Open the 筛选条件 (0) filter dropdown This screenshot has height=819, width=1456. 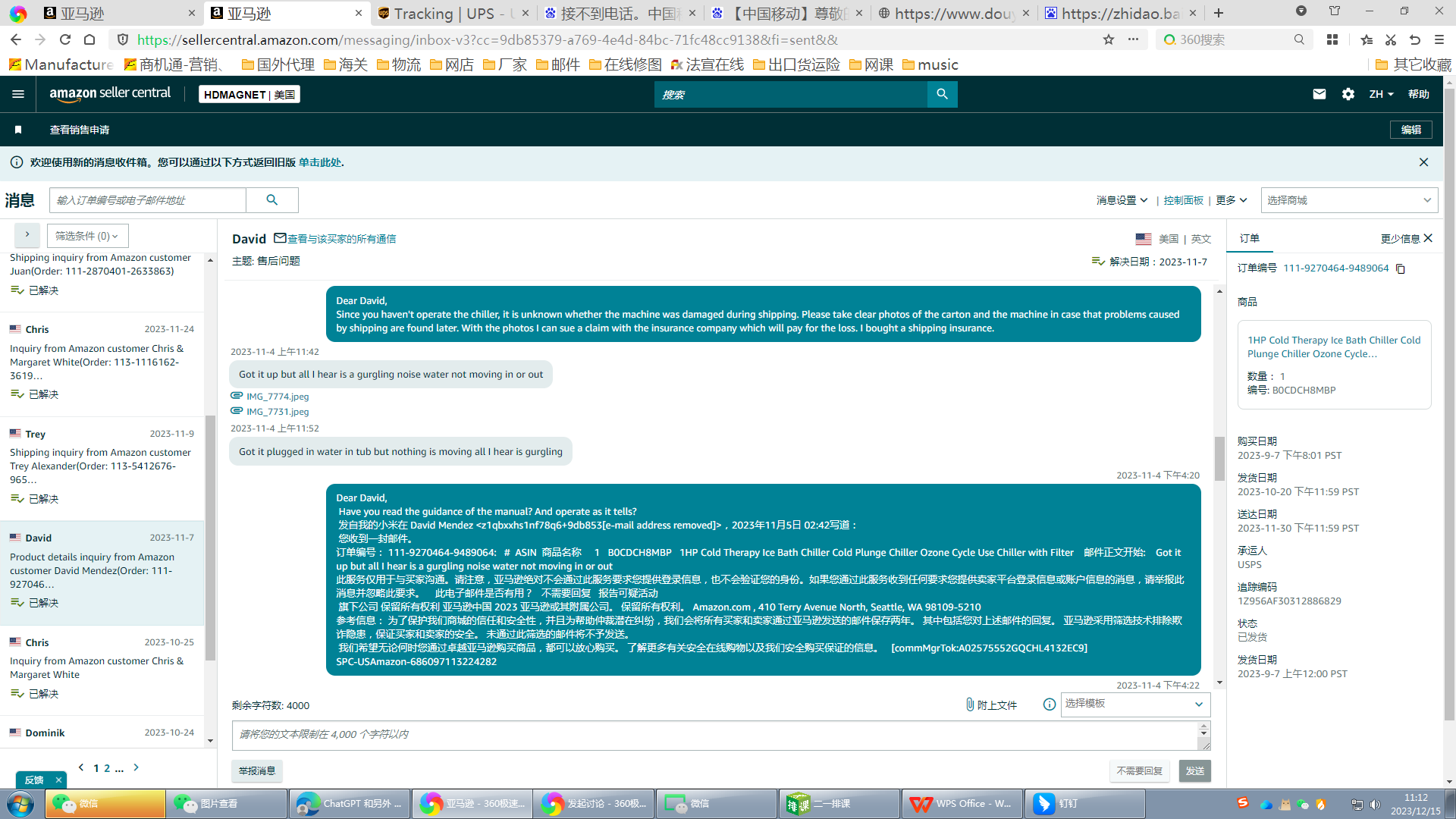(x=87, y=236)
